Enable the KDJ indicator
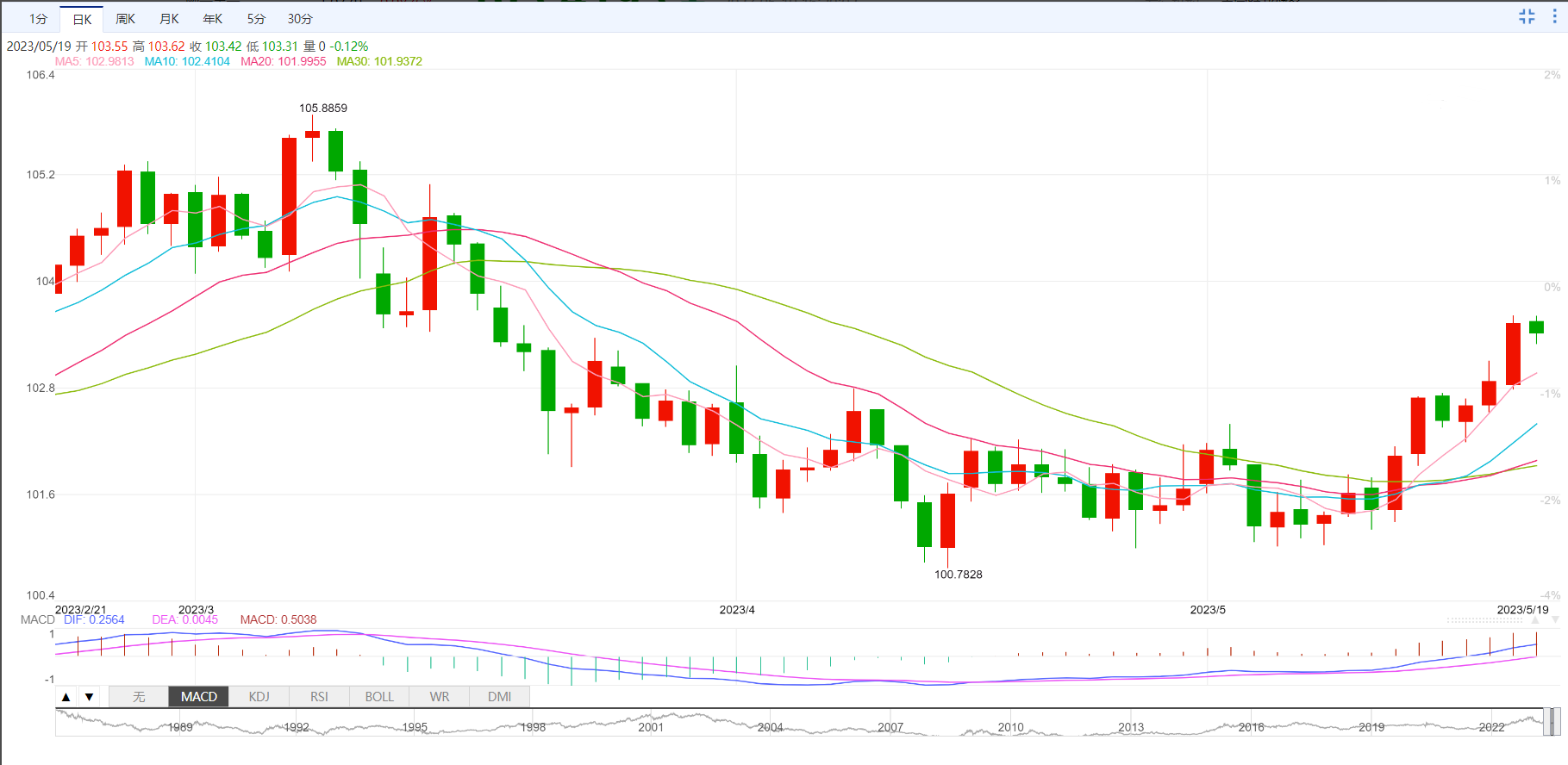The height and width of the screenshot is (765, 1568). (259, 697)
